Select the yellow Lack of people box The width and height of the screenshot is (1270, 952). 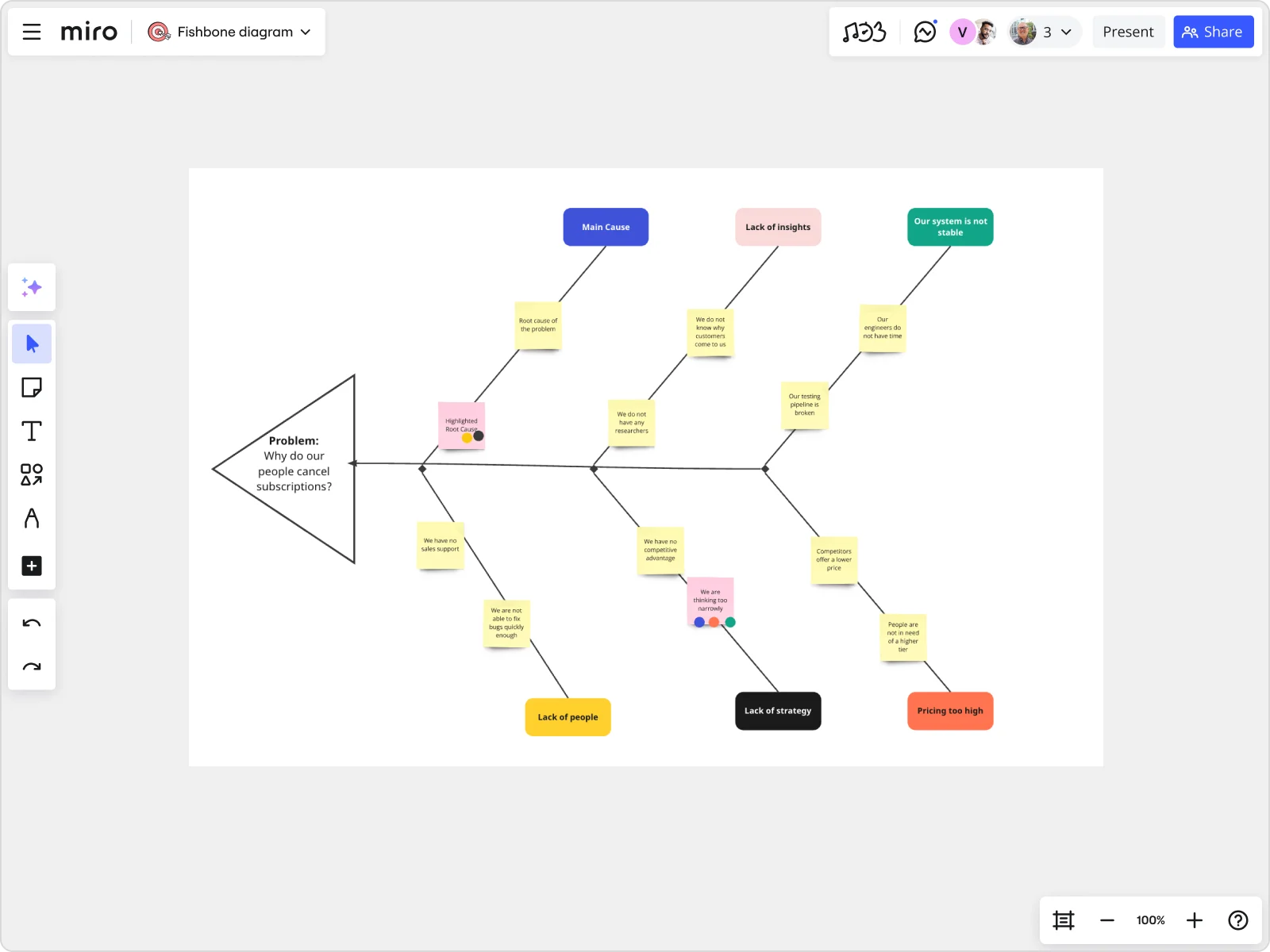click(568, 717)
